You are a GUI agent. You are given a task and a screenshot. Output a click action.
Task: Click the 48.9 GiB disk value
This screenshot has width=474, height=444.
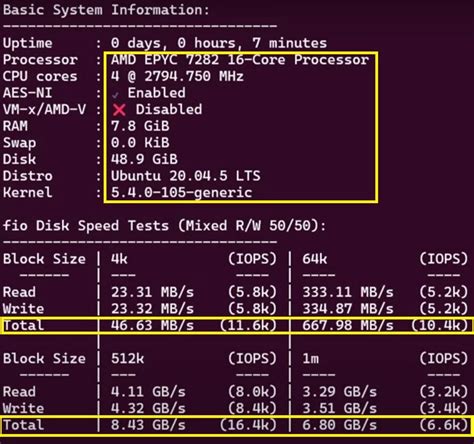[x=144, y=159]
